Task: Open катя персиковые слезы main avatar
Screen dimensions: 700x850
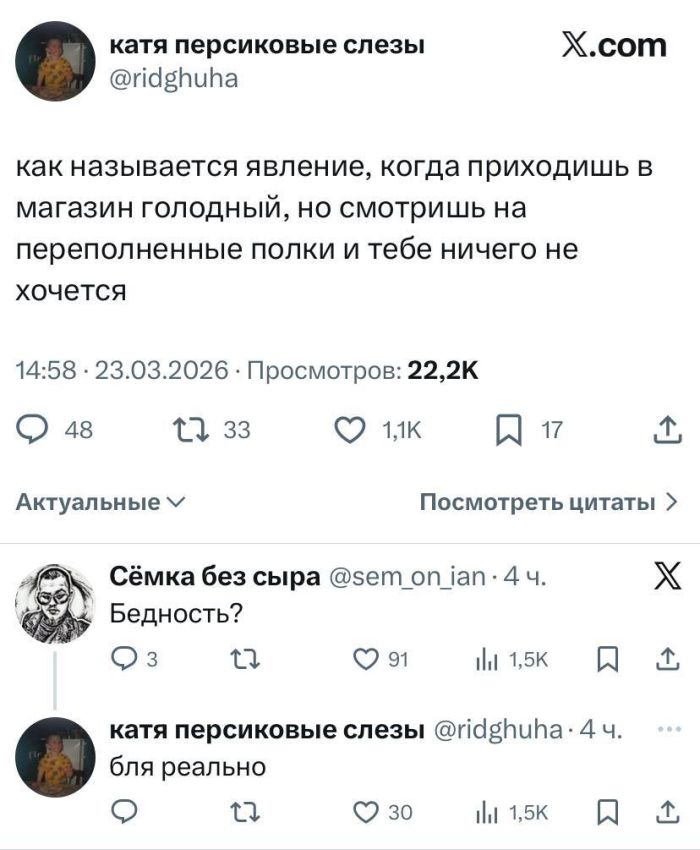Action: [55, 61]
